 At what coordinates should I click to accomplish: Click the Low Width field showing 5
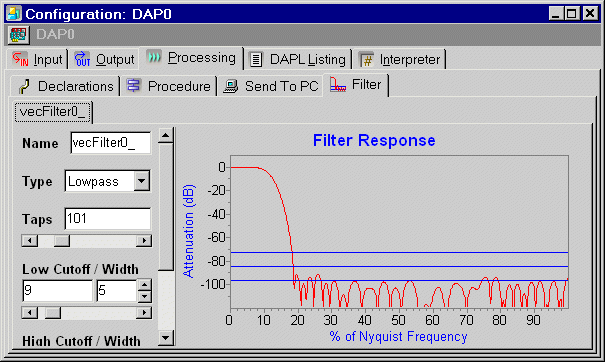117,290
